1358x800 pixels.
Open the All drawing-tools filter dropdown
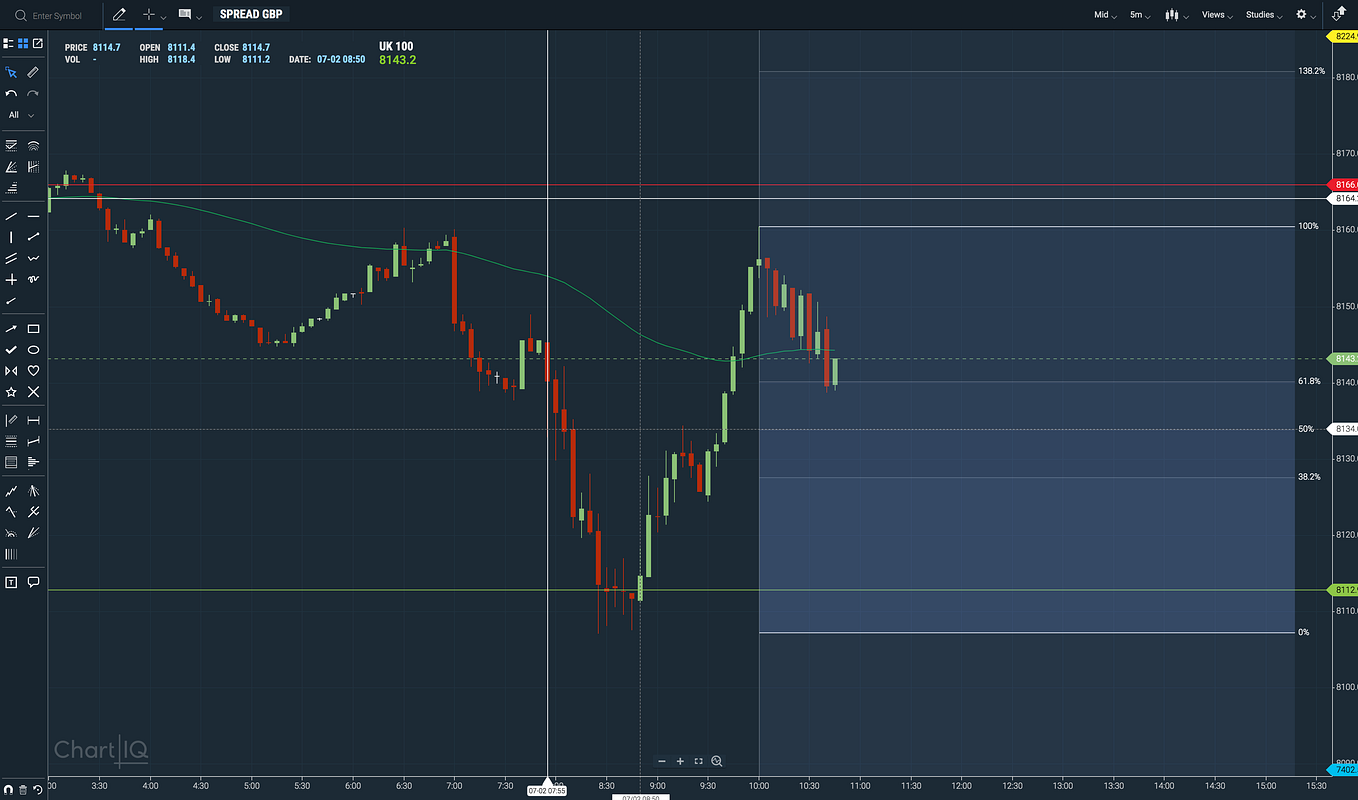18,115
